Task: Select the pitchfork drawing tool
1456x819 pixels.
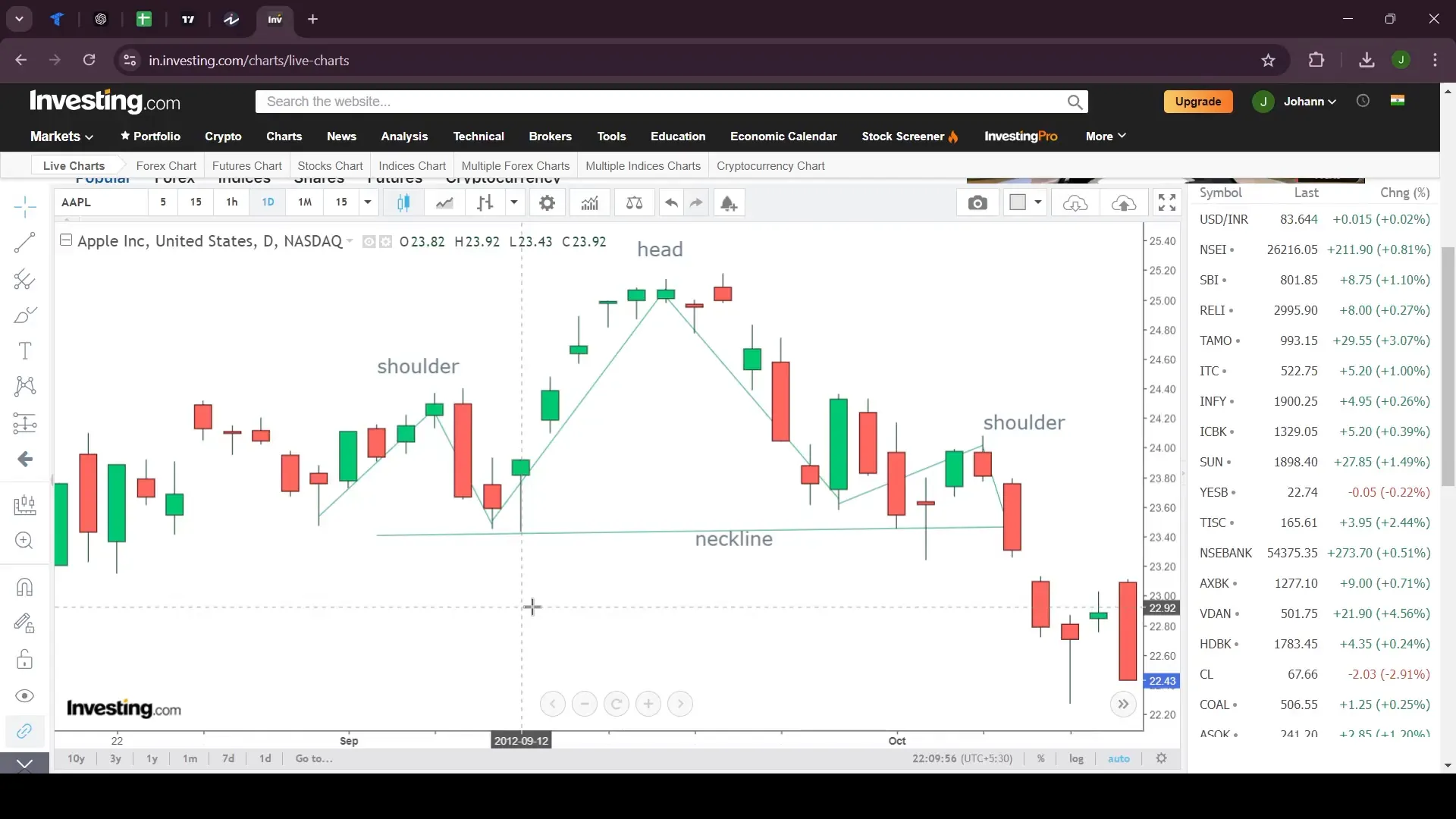Action: coord(25,279)
